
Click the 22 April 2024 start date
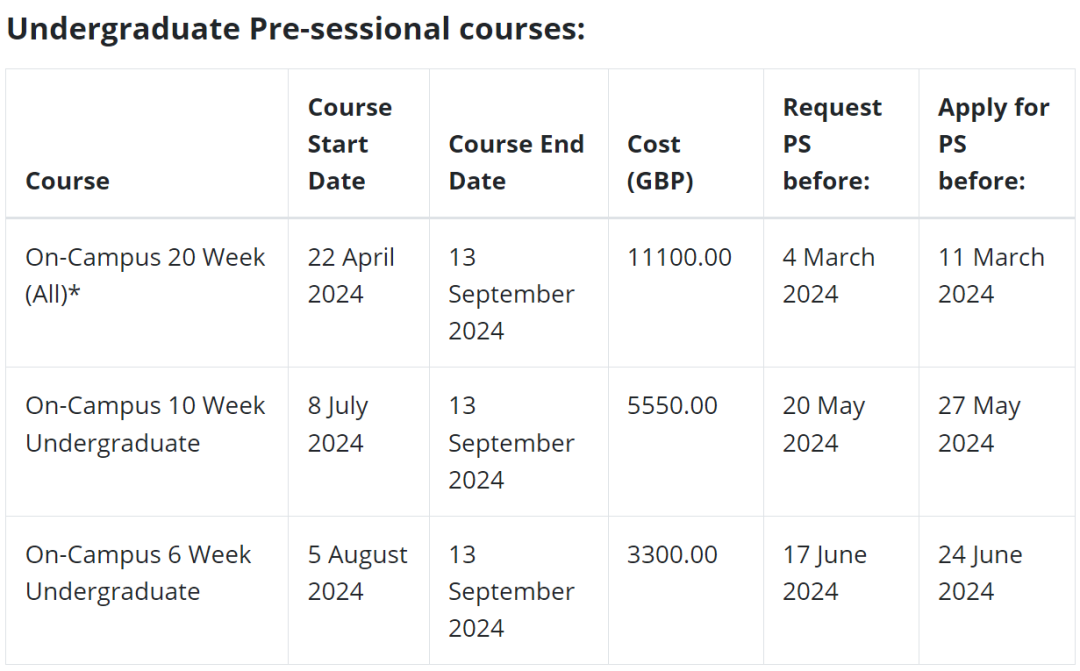[351, 276]
